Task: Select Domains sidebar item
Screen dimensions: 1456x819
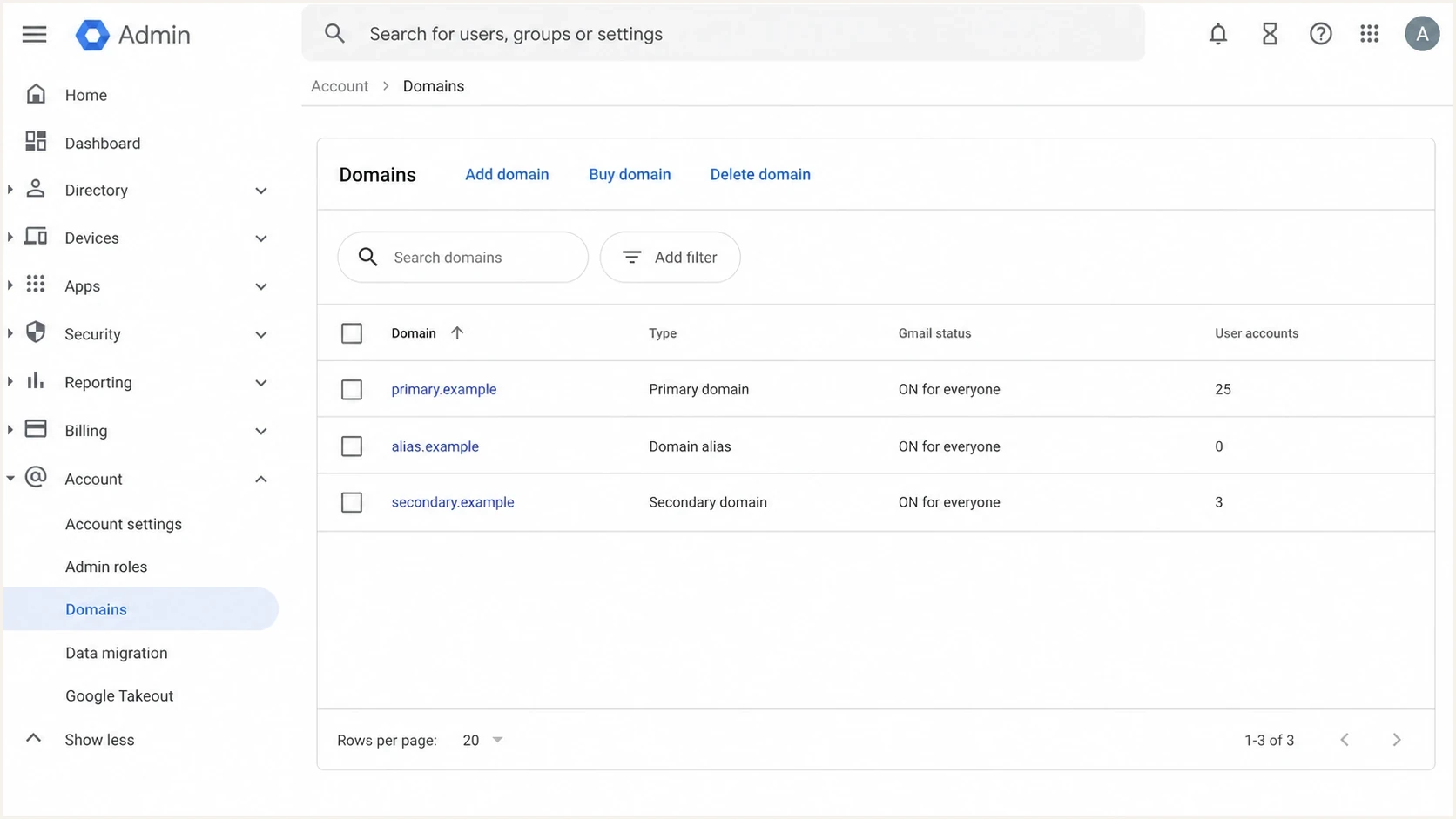Action: click(x=141, y=609)
